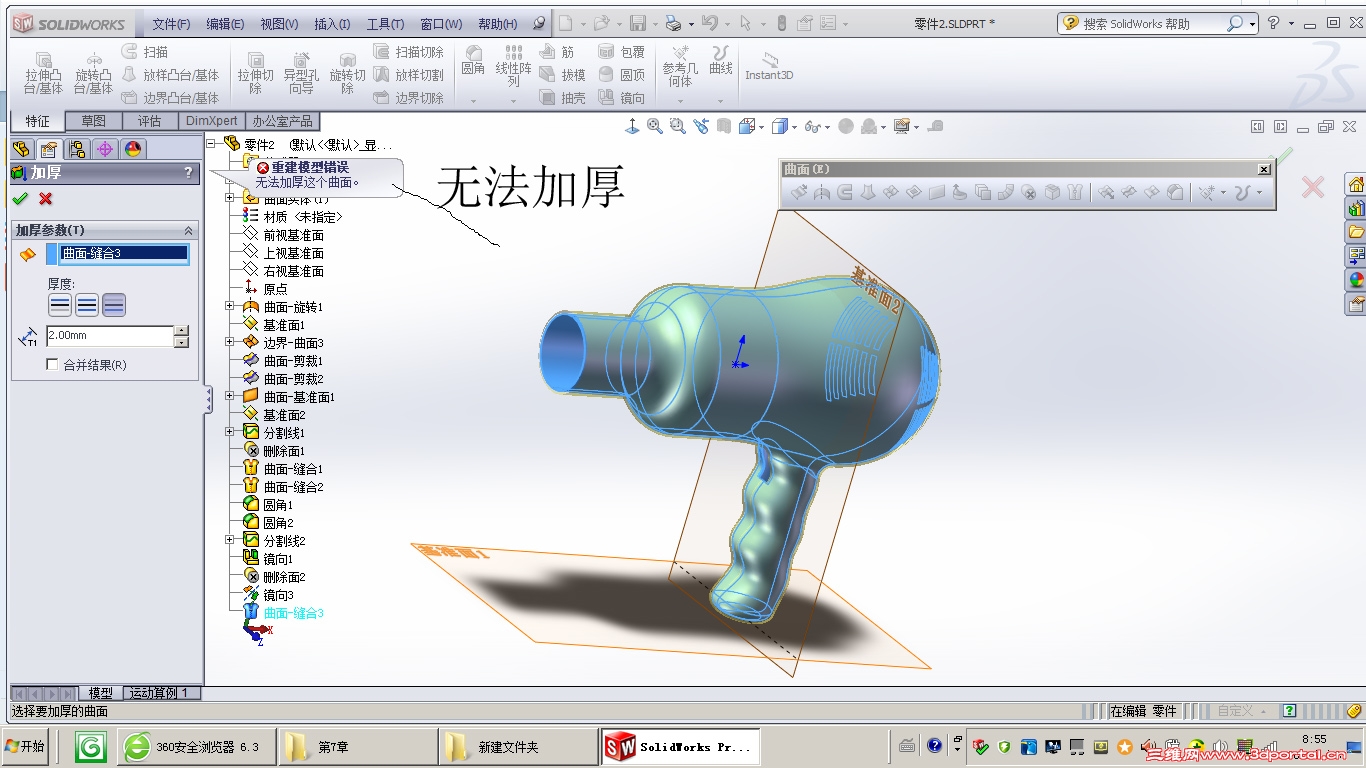The width and height of the screenshot is (1366, 768).
Task: Open the ConfigurationManager tab icon
Action: tap(76, 149)
